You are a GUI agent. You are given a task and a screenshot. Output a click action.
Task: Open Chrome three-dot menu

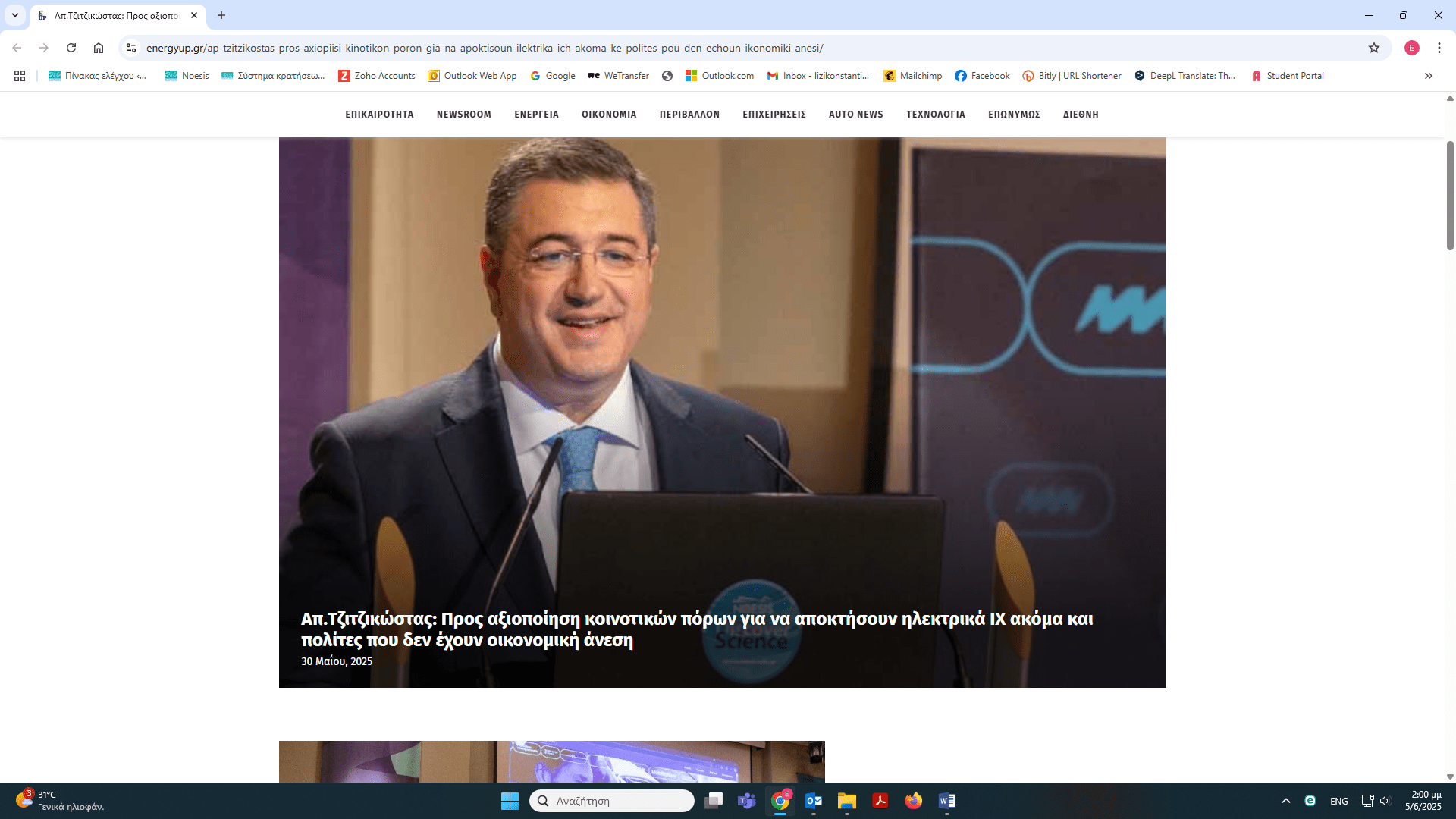(1439, 48)
